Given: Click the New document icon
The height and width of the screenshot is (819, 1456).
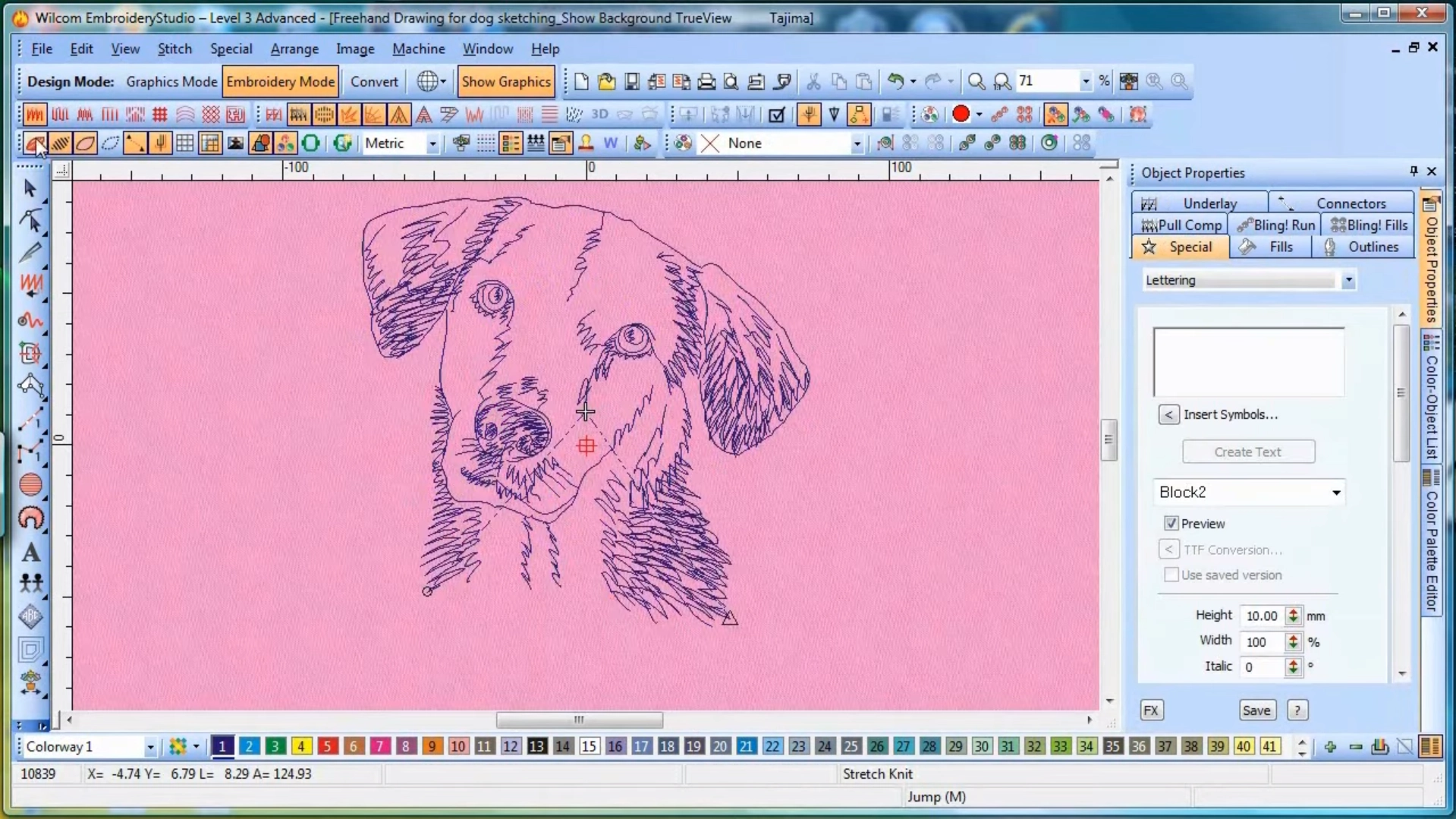Looking at the screenshot, I should pos(581,81).
